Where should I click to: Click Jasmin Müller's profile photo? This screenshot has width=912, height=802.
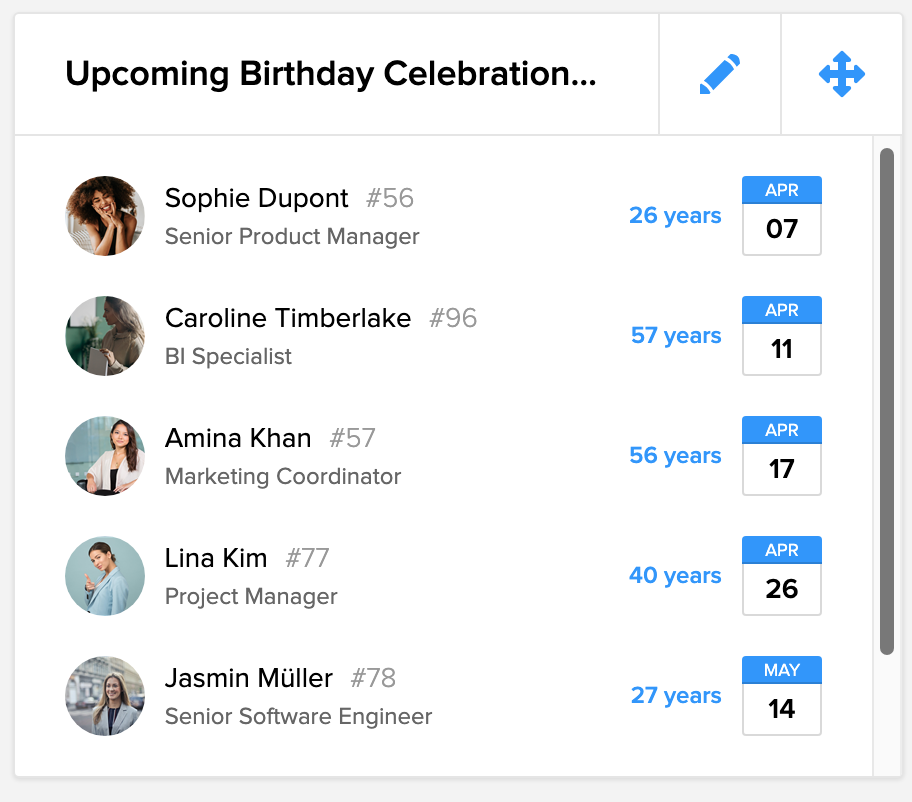105,696
